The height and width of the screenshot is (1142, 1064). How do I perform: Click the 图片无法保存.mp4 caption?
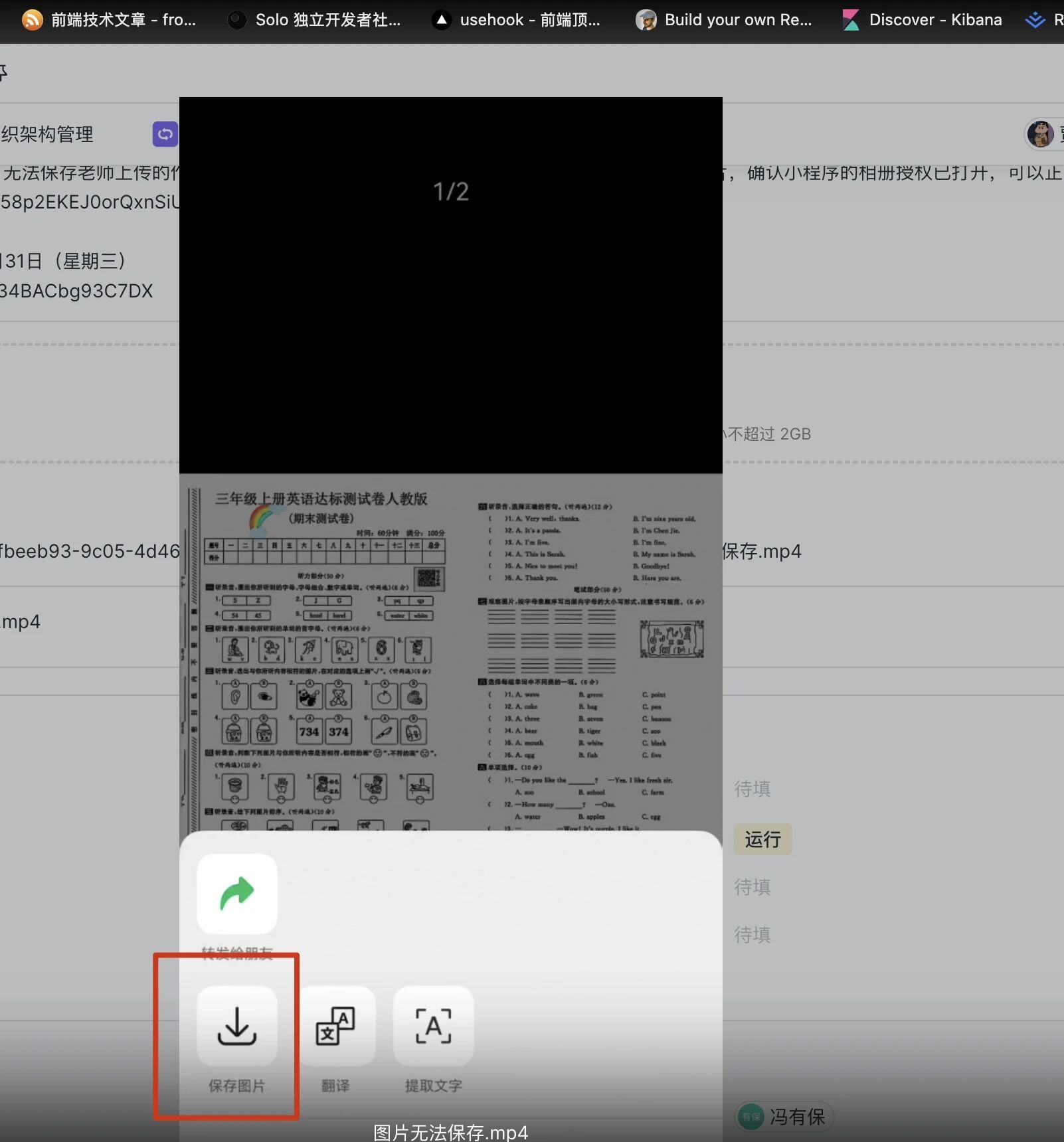click(451, 1132)
